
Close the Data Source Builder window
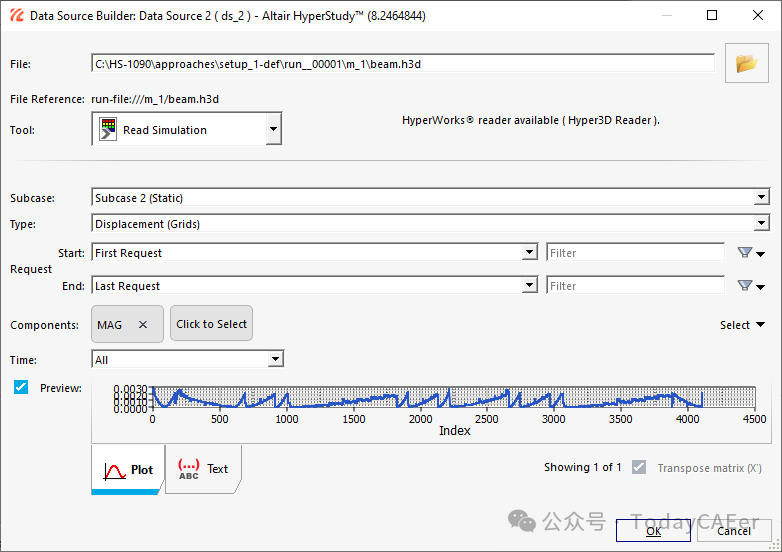coord(758,15)
